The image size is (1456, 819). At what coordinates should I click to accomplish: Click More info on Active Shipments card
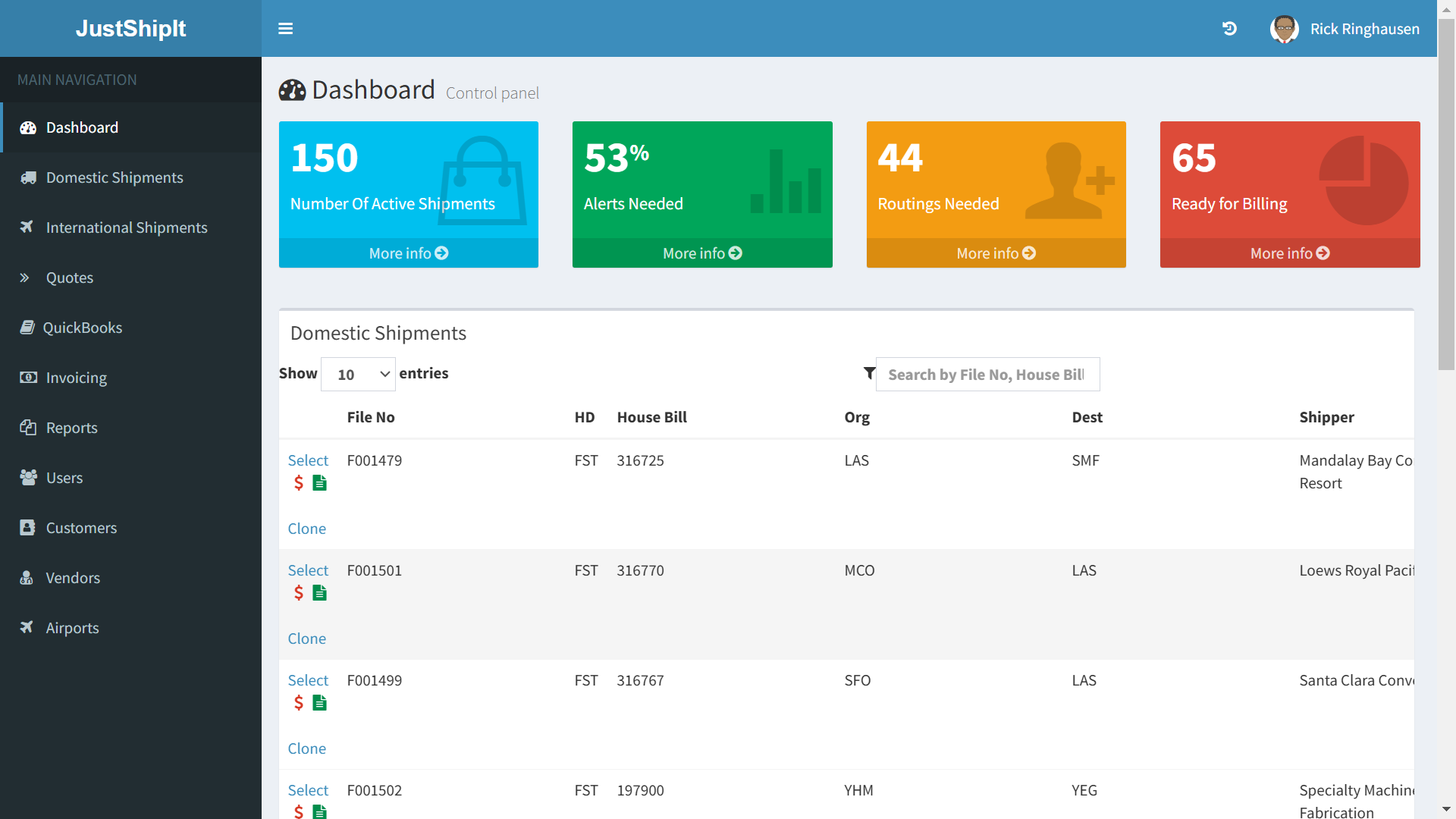point(409,253)
